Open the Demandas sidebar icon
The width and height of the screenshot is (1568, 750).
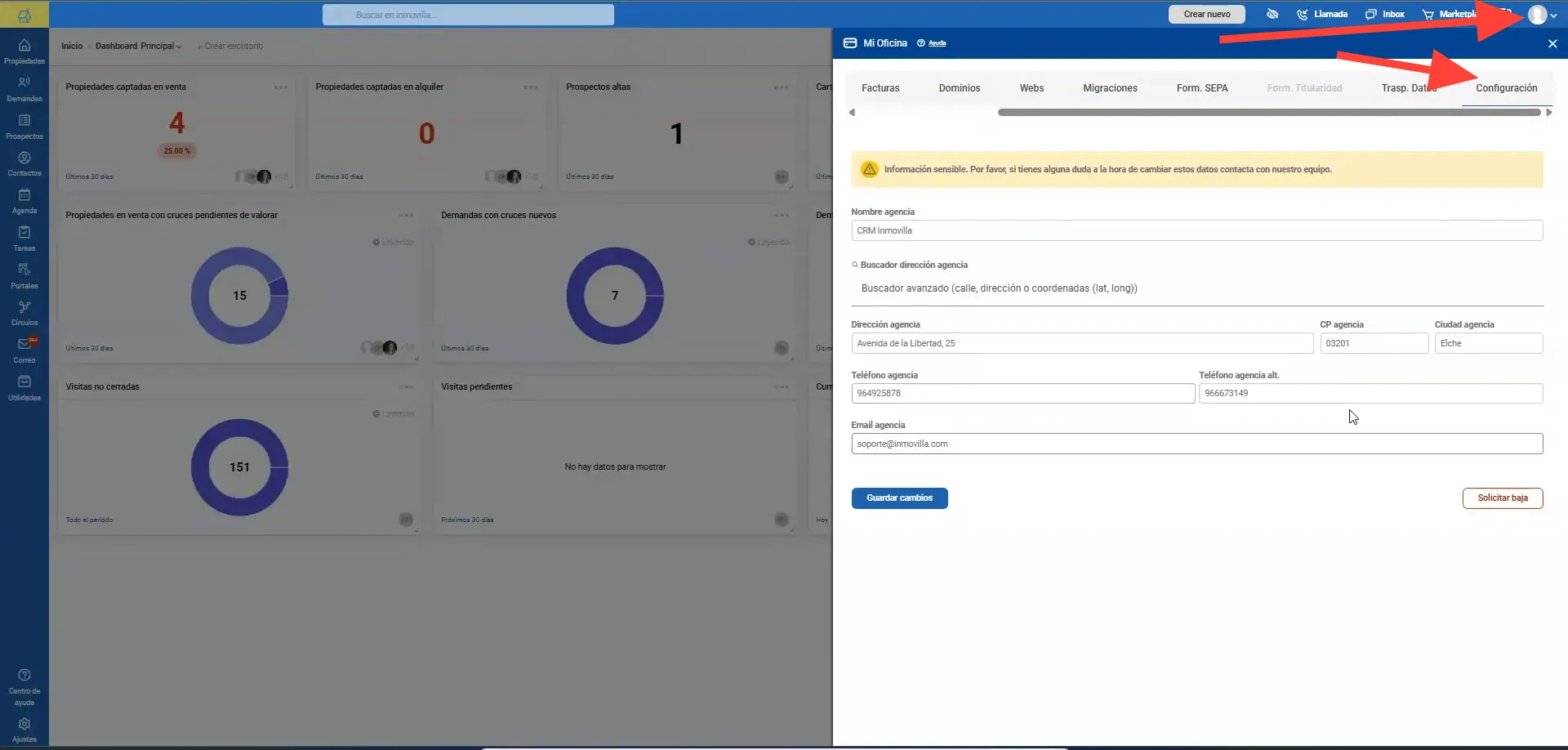[x=24, y=89]
